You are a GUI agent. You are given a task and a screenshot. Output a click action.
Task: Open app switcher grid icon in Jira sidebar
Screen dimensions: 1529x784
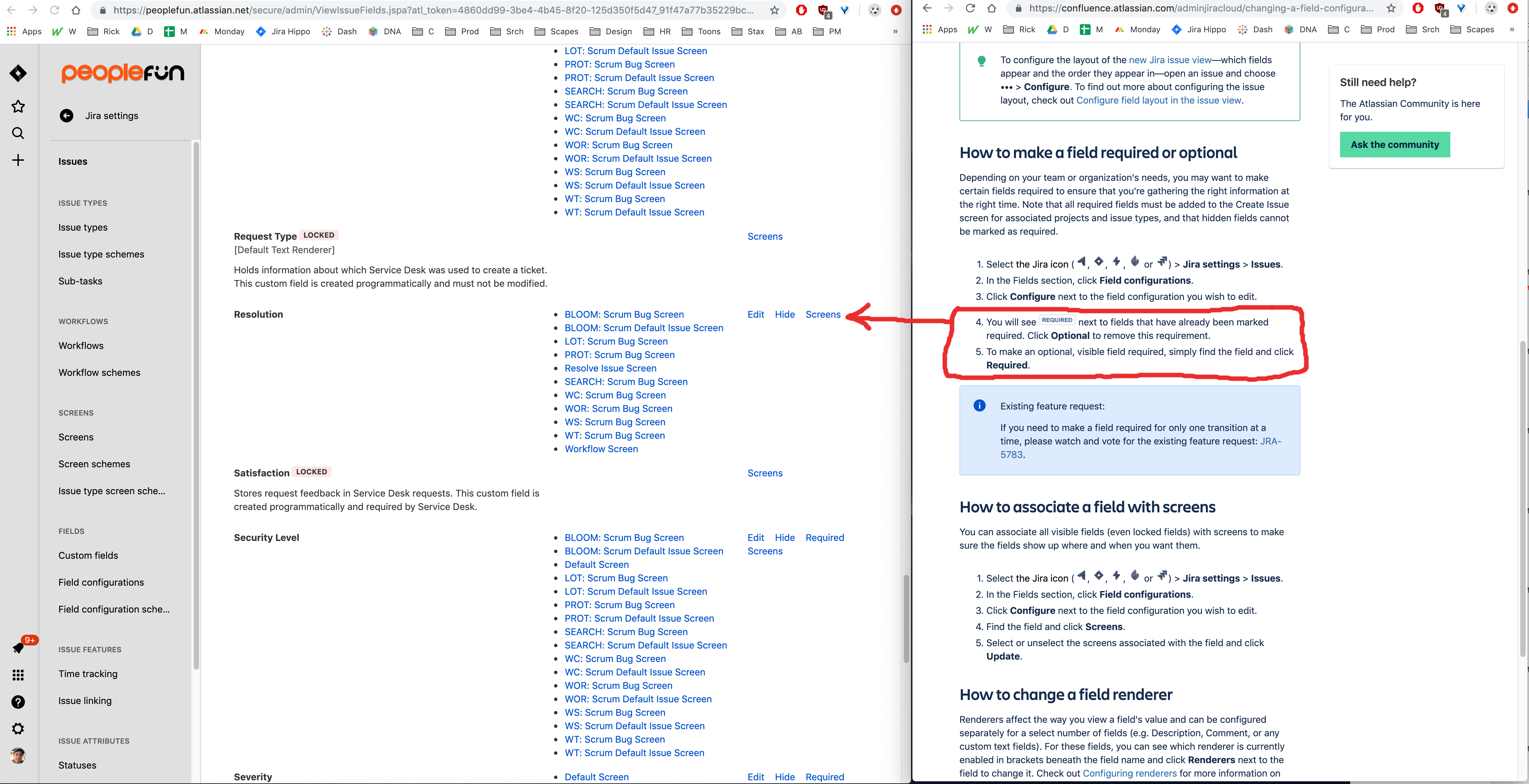(x=18, y=675)
